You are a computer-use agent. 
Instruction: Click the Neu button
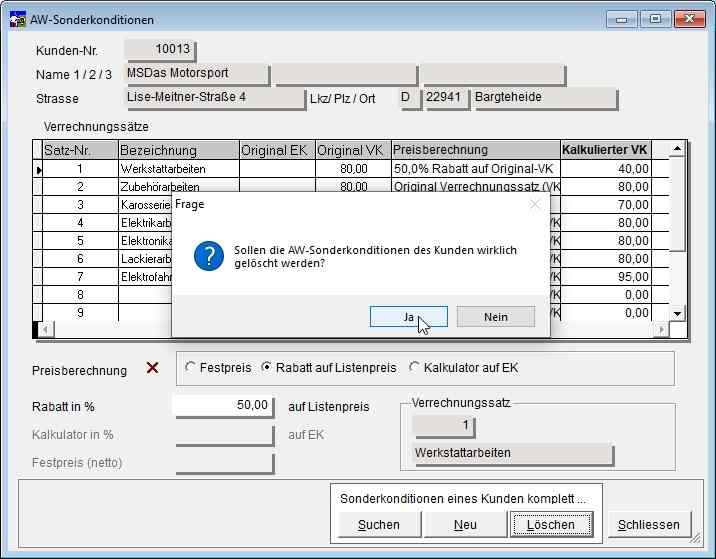coord(465,525)
